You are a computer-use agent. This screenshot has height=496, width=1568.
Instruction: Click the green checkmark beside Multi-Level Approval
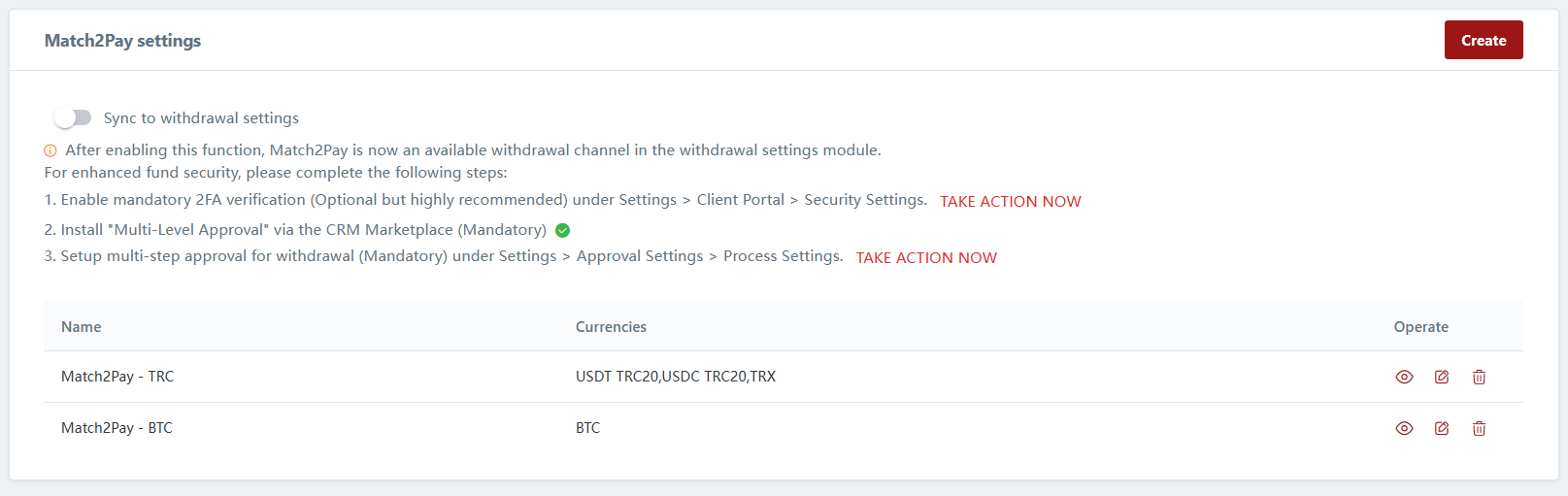pos(562,230)
